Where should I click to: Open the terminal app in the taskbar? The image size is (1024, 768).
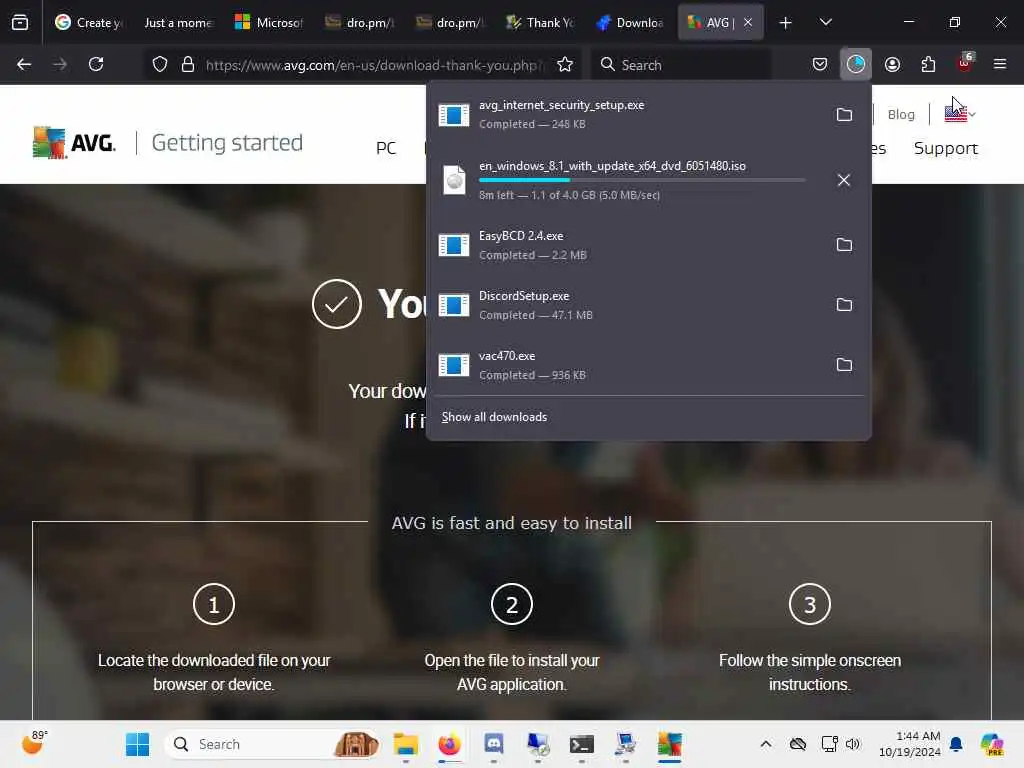(581, 744)
